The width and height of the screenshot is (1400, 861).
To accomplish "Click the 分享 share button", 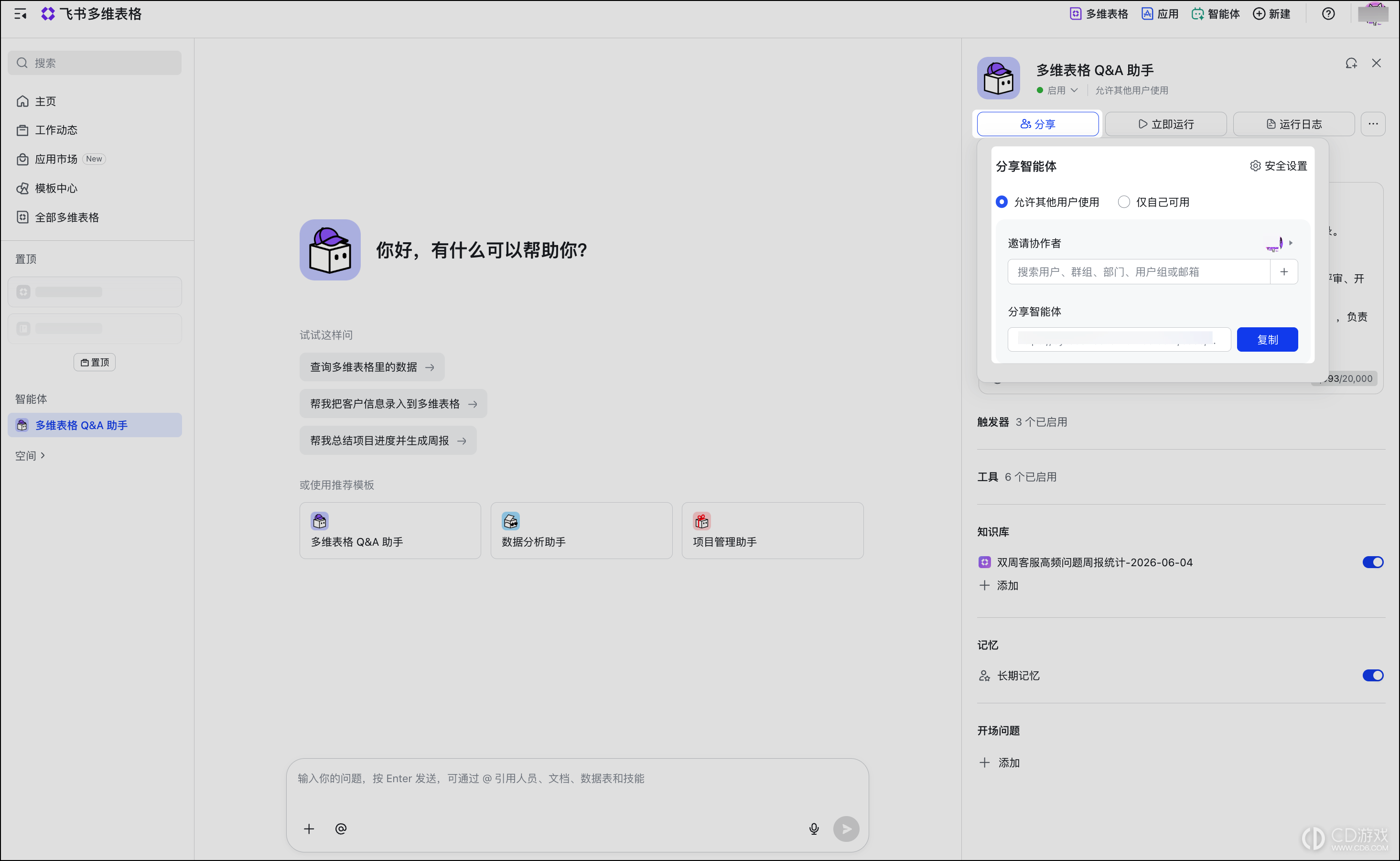I will [1037, 124].
